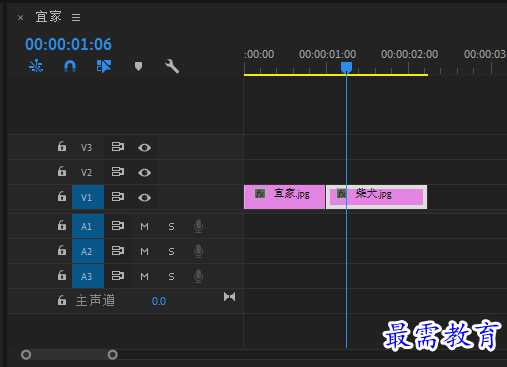
Task: Click the master track output icon
Action: point(229,297)
